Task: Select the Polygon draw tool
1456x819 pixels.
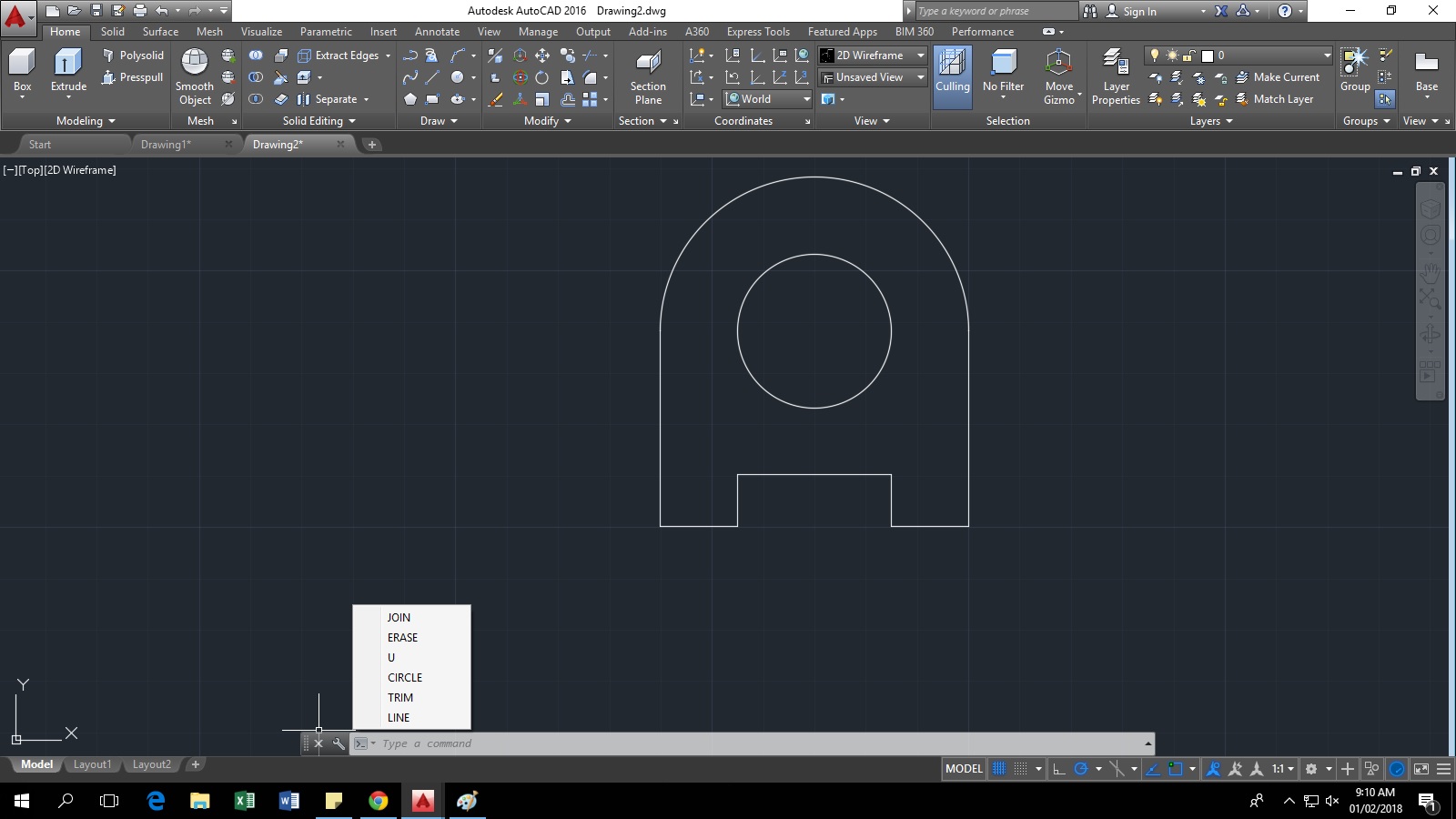Action: point(410,99)
